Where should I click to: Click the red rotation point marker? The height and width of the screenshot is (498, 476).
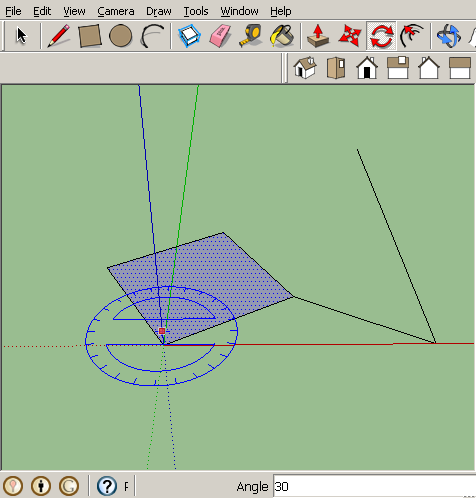(162, 331)
